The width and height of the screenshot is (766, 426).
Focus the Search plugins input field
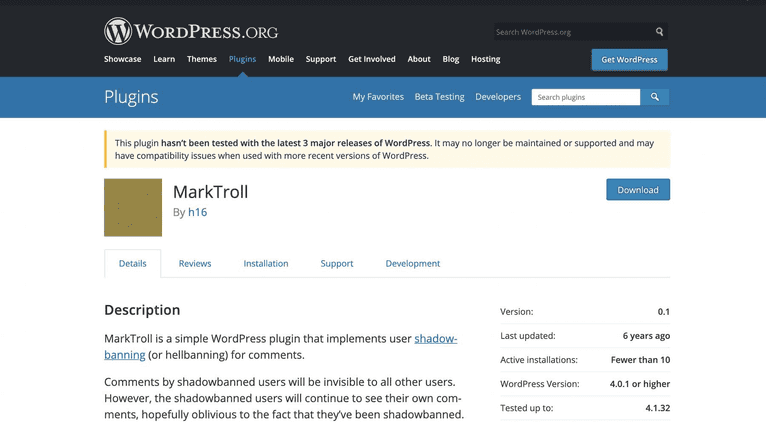[586, 97]
